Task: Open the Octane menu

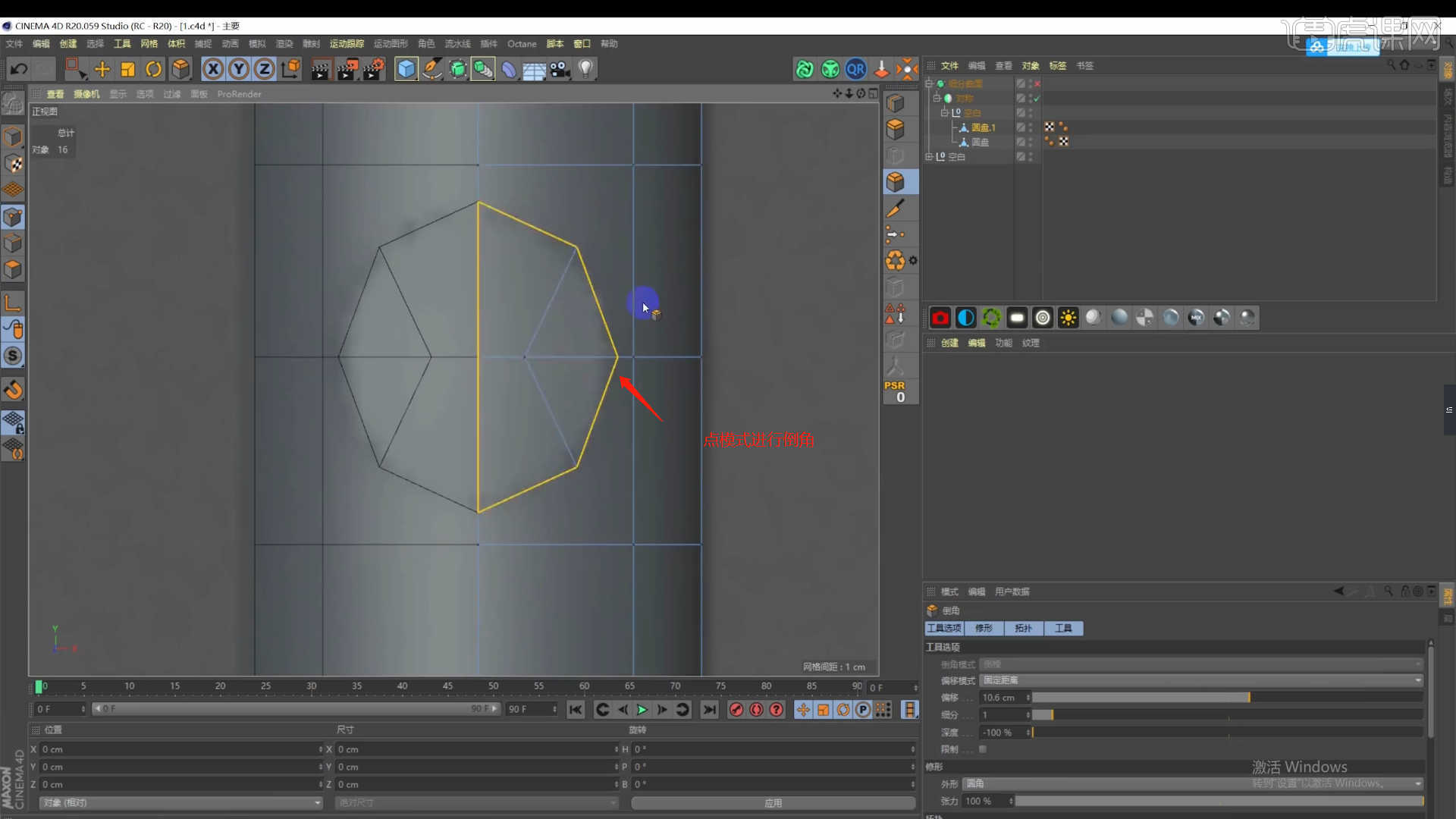Action: [521, 44]
